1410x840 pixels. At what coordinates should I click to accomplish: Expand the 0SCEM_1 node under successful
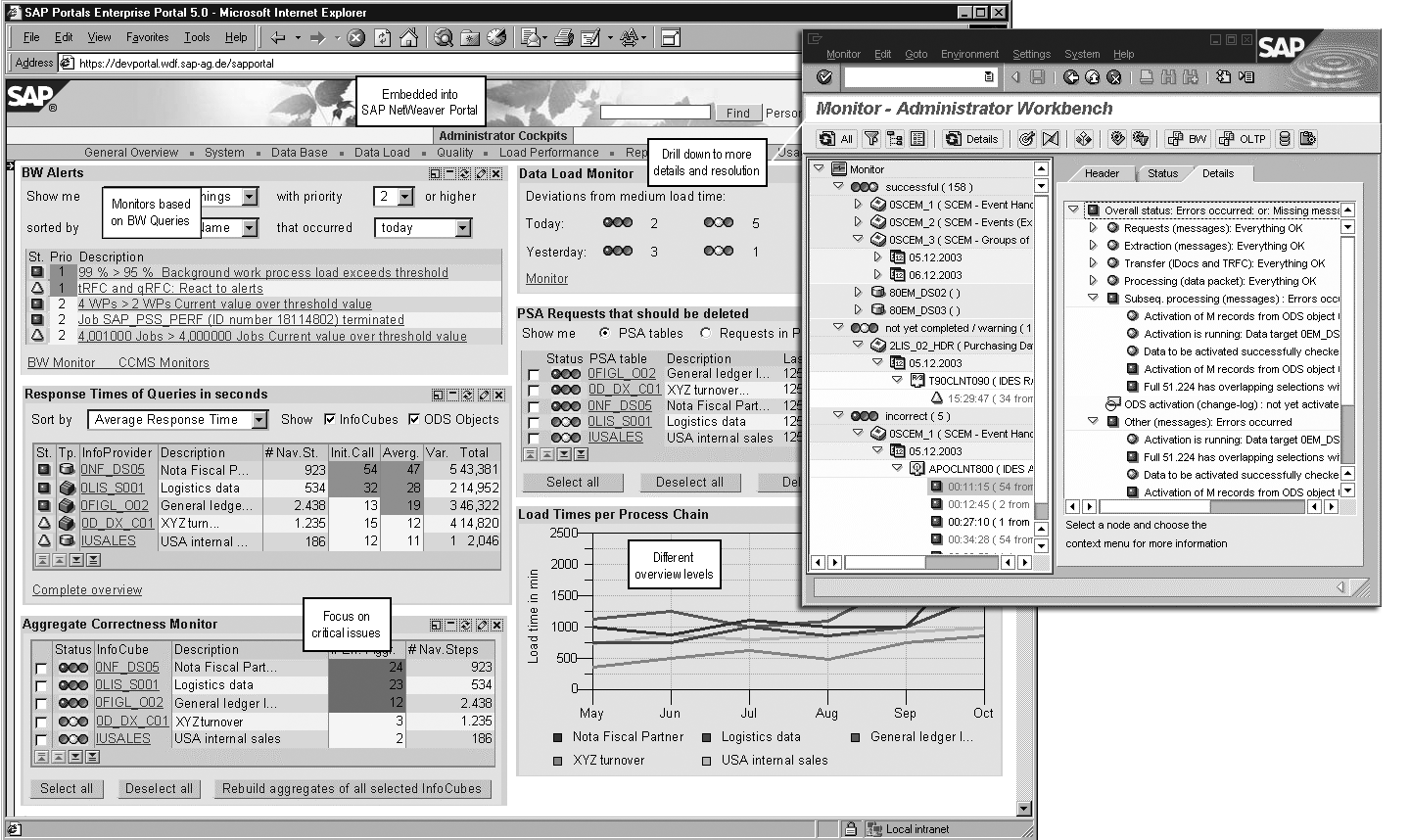858,205
